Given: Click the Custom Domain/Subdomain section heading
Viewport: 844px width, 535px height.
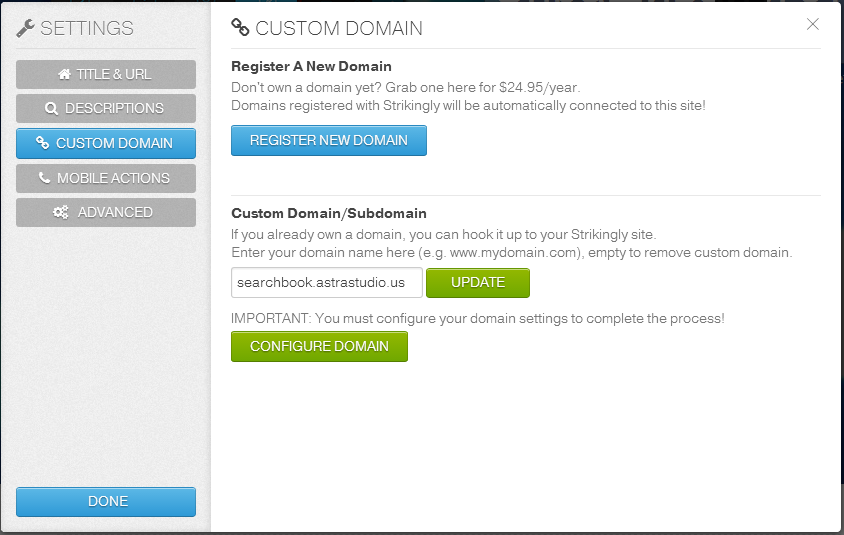Looking at the screenshot, I should (329, 213).
